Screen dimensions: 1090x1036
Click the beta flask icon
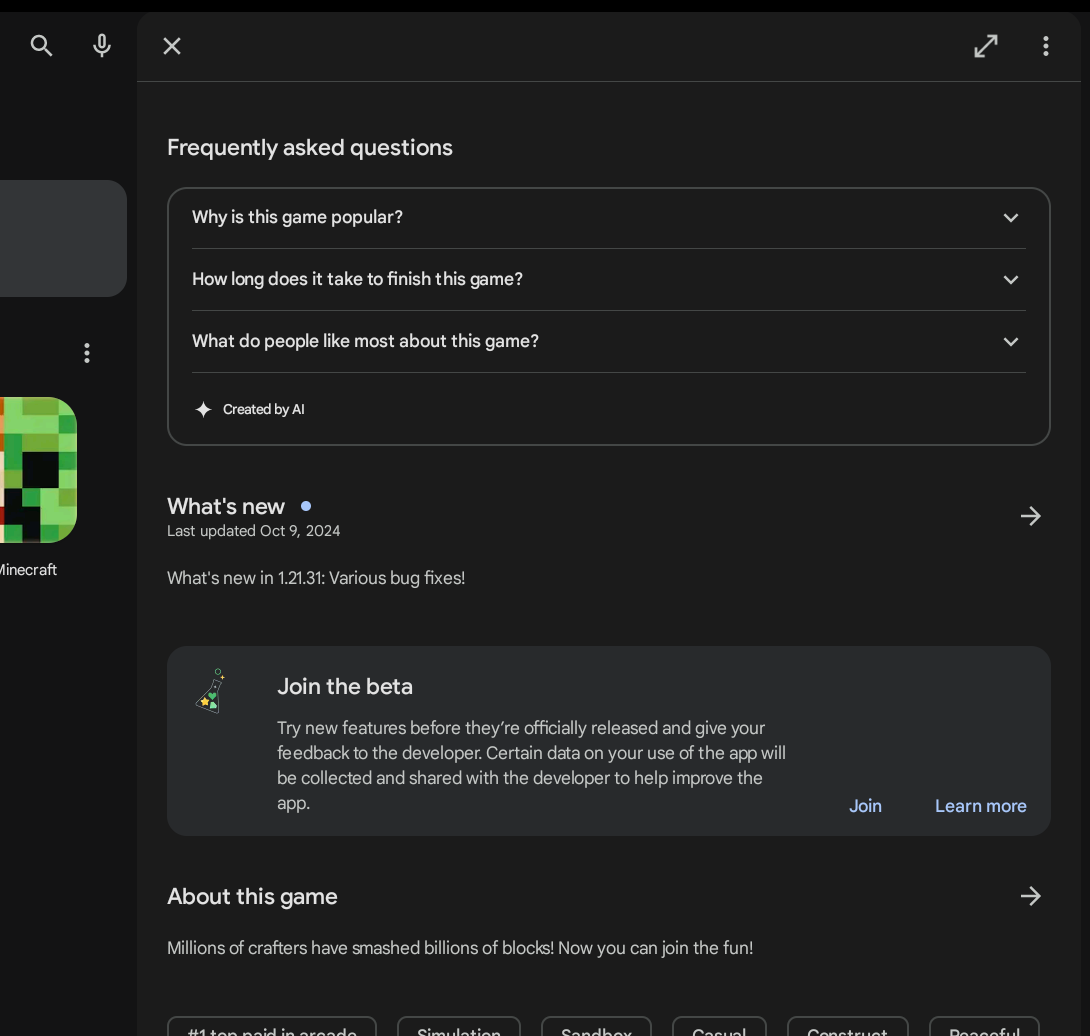point(211,691)
